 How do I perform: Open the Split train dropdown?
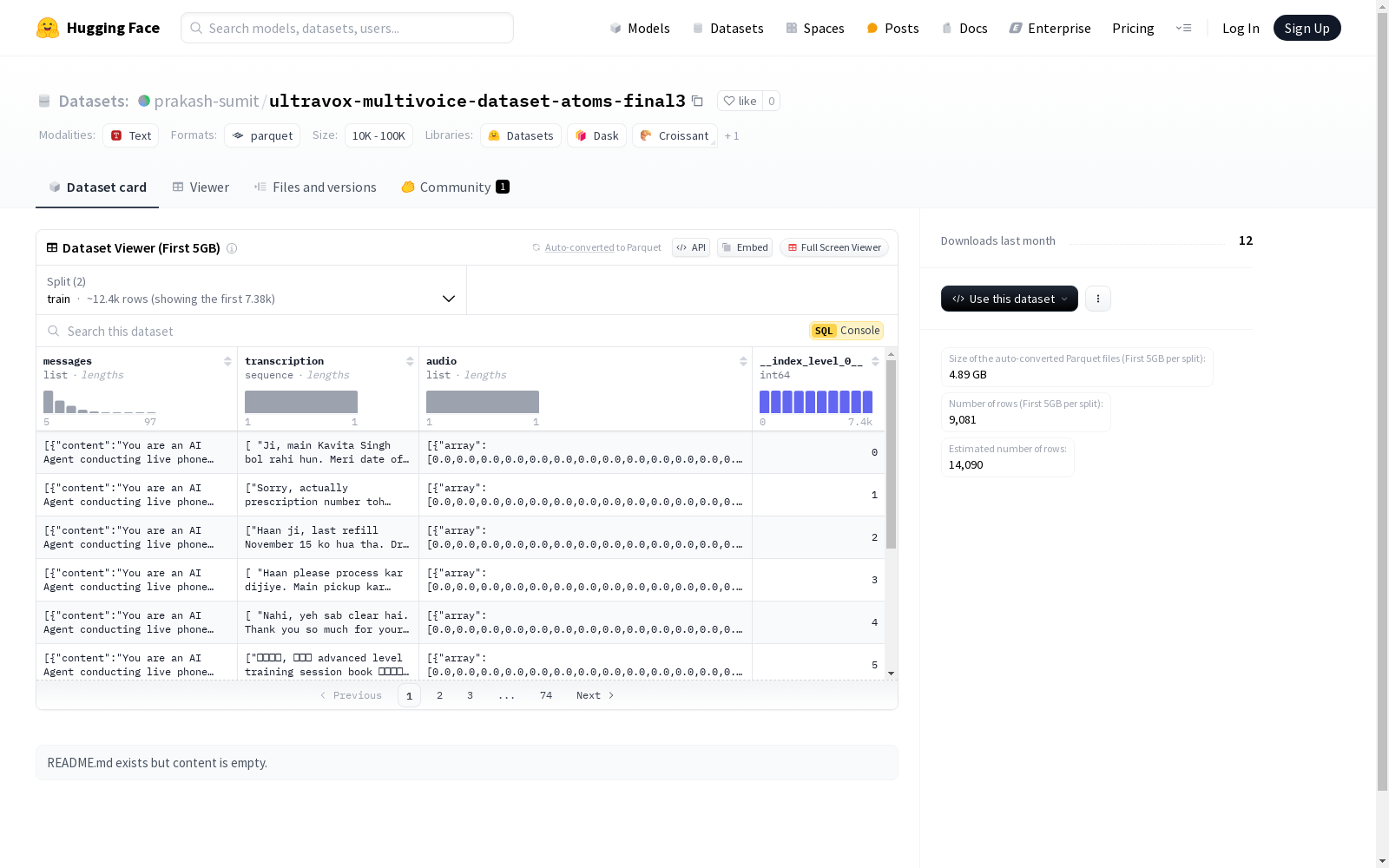coord(252,290)
